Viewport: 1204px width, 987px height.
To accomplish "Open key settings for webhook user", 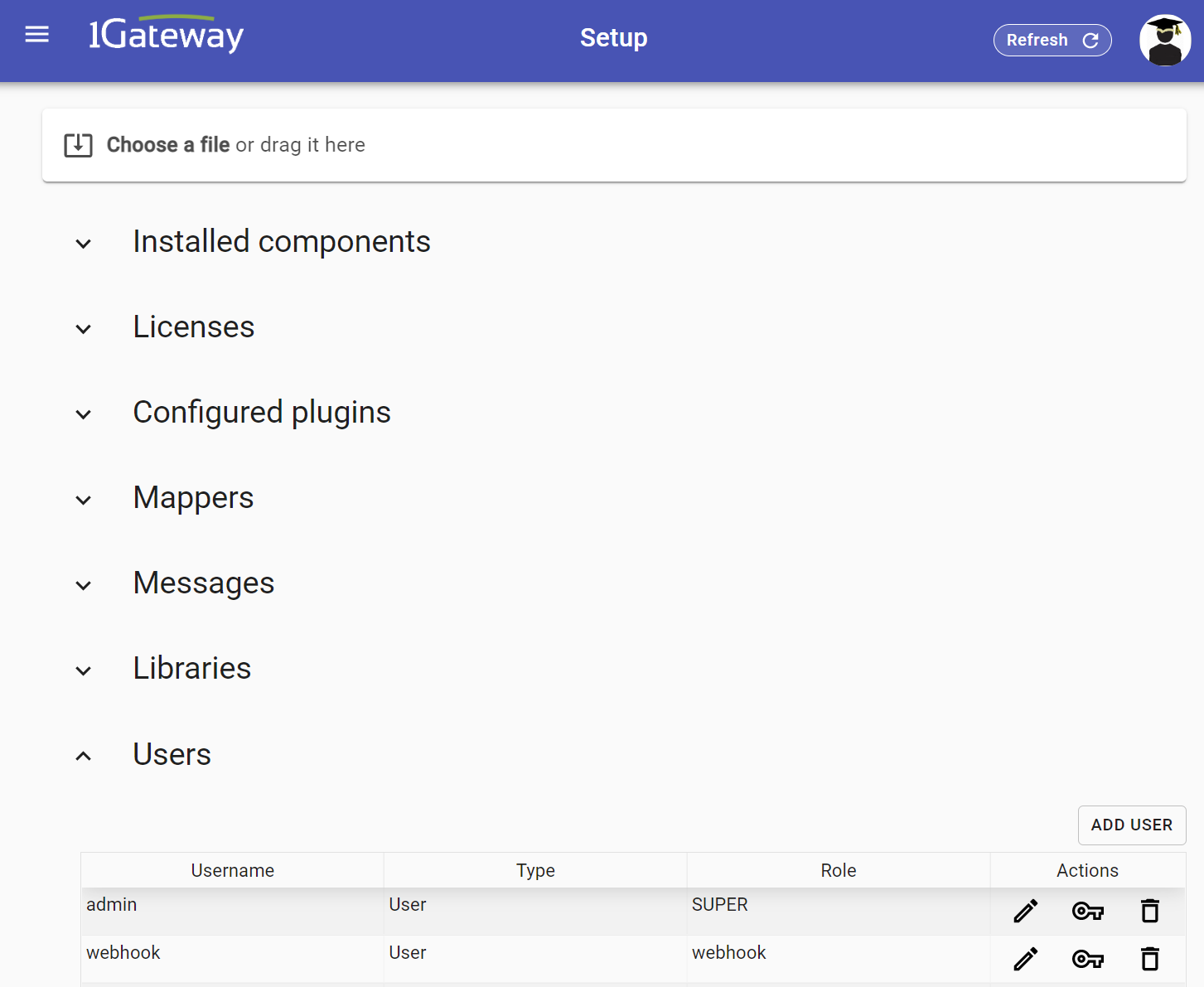I will coord(1087,959).
